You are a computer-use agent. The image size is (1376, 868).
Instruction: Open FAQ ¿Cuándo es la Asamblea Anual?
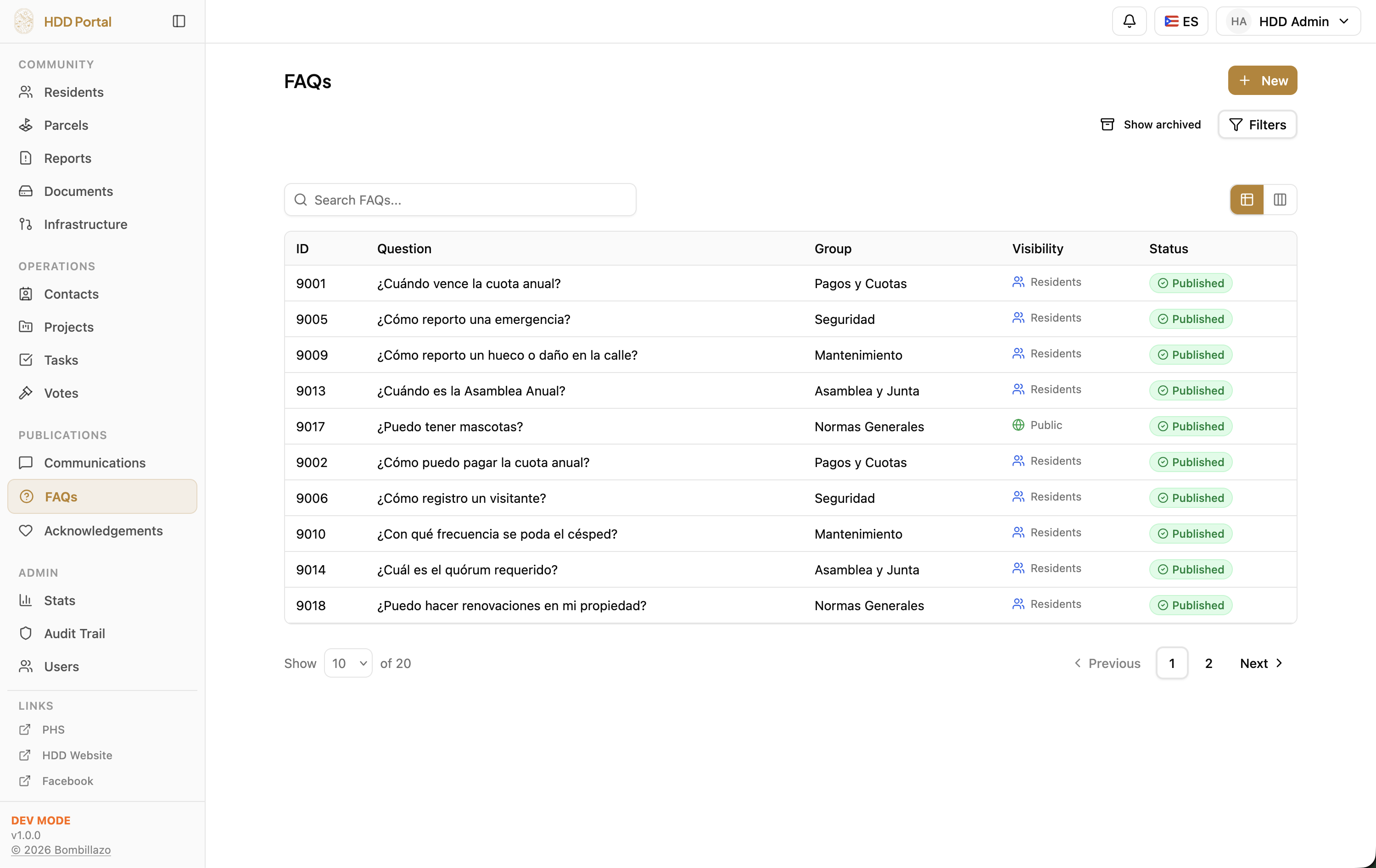click(471, 390)
